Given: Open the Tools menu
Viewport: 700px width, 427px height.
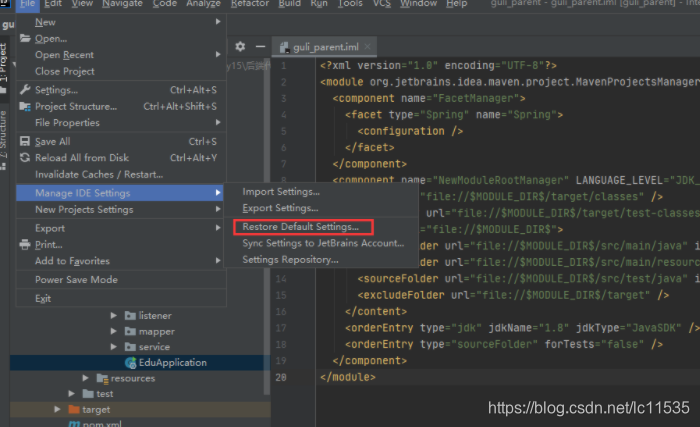Looking at the screenshot, I should (350, 4).
